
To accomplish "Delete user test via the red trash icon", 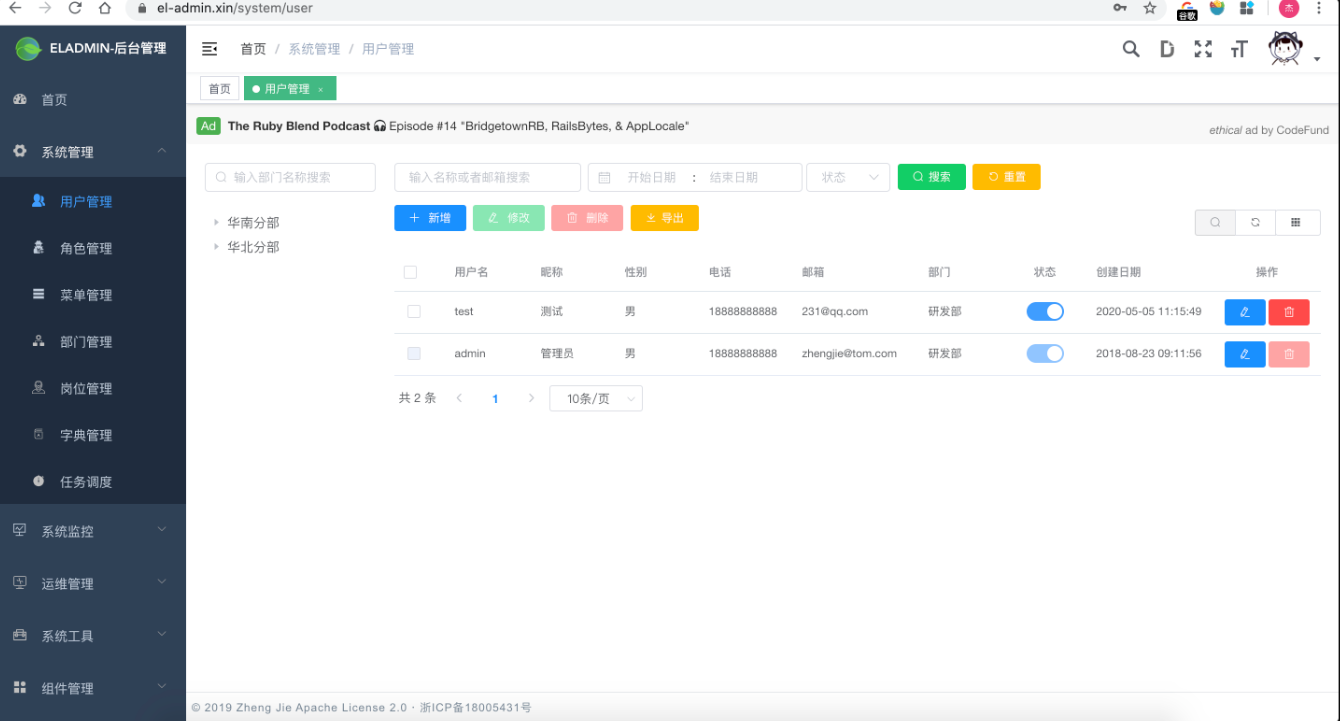I will (x=1288, y=311).
